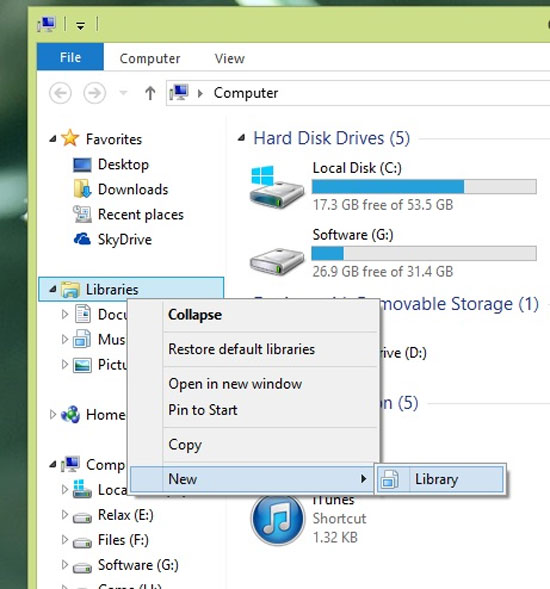Click the Relax (E:) drive icon
The image size is (550, 589).
click(x=82, y=517)
